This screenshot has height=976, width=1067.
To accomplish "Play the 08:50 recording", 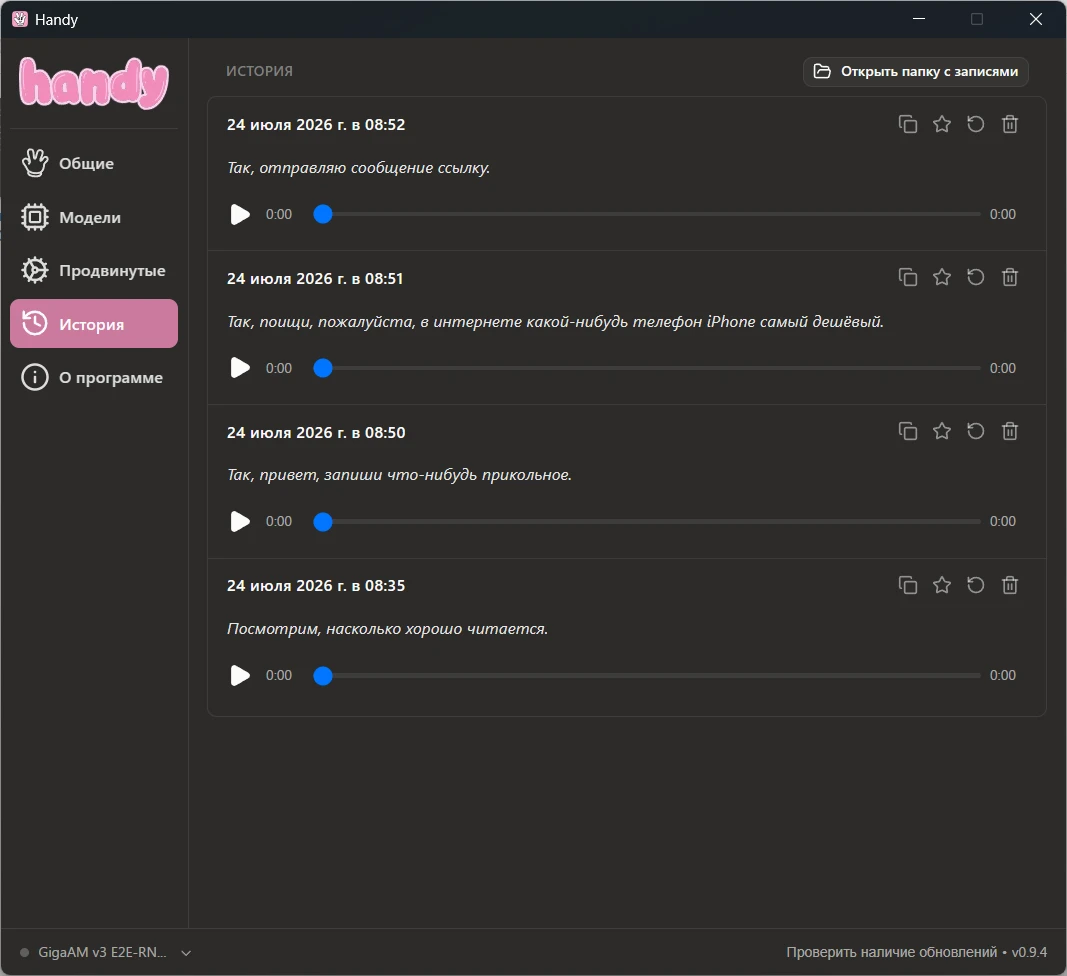I will (240, 521).
